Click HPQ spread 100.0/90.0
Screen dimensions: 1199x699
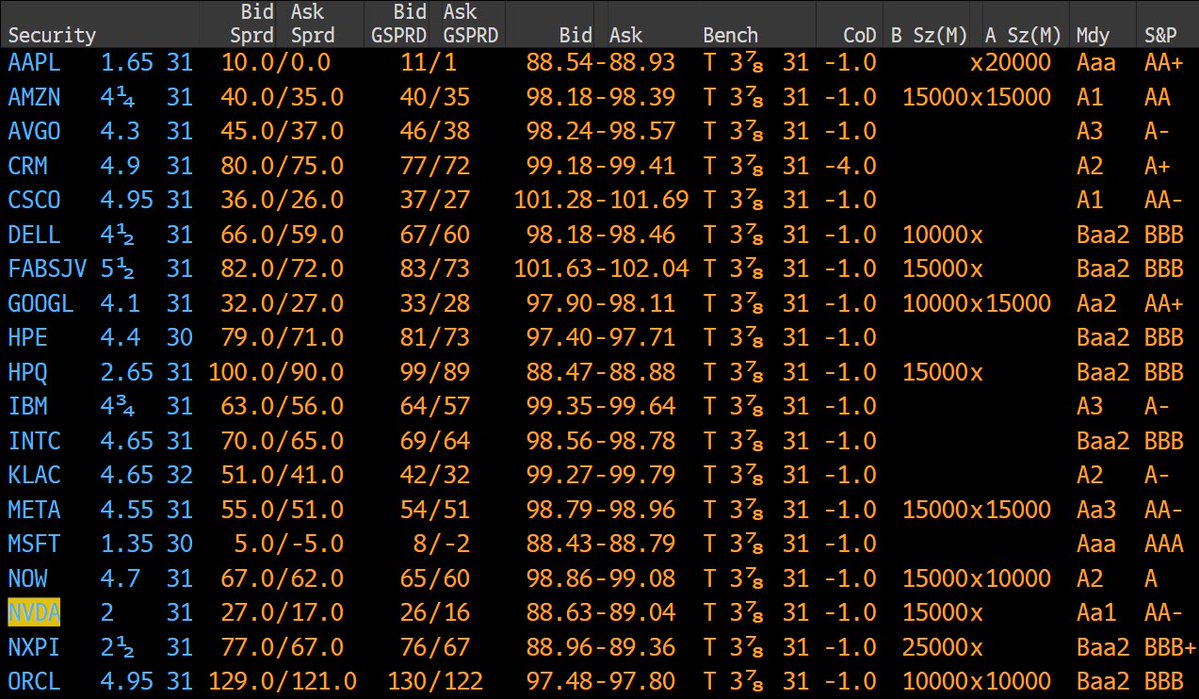click(x=276, y=372)
